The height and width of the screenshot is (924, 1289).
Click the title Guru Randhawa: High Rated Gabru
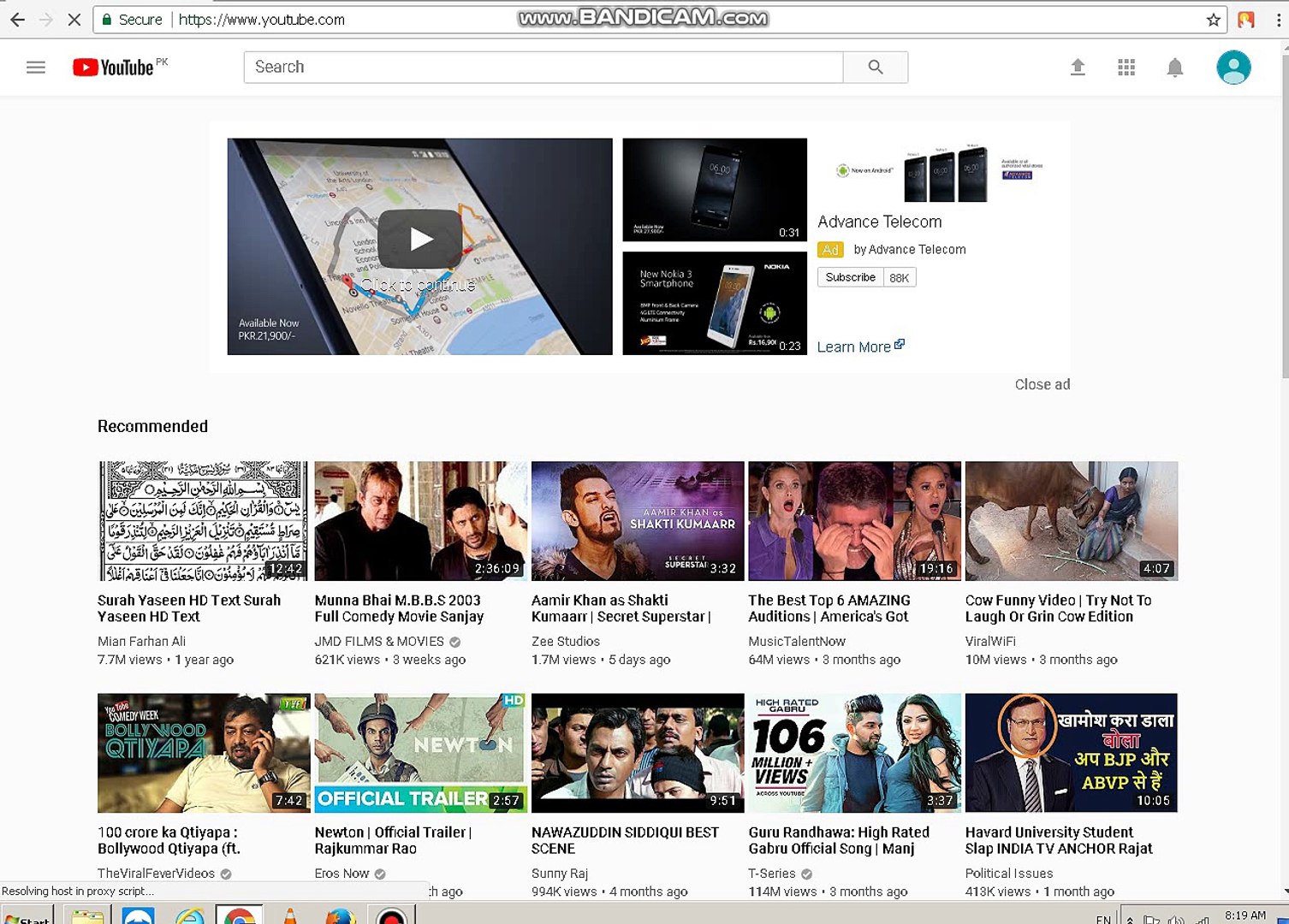pyautogui.click(x=839, y=840)
